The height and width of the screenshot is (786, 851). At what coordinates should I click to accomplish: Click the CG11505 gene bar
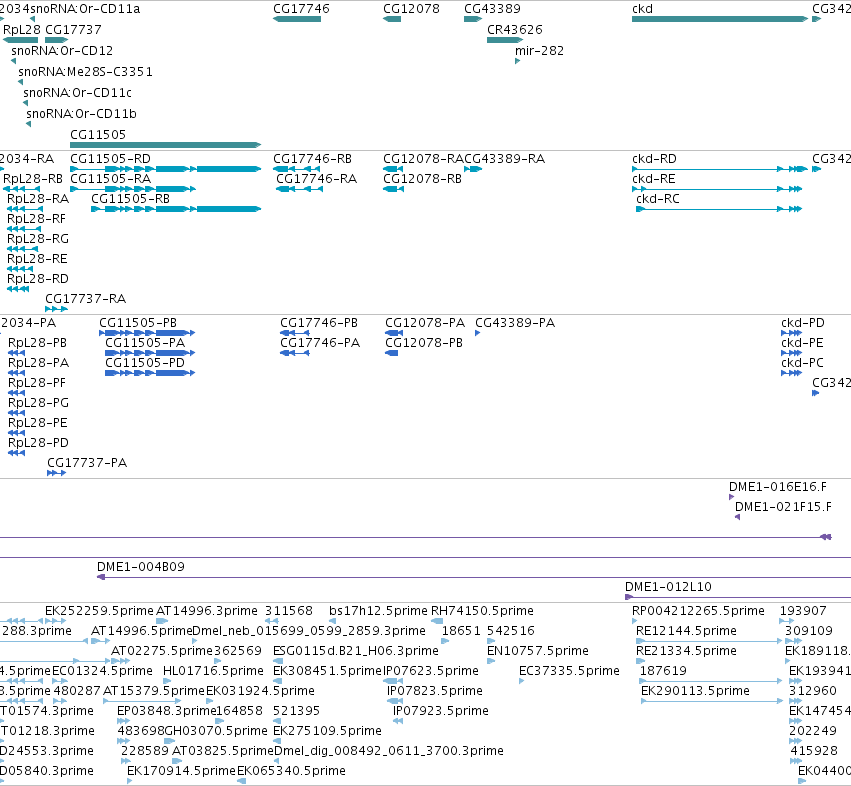click(x=166, y=145)
